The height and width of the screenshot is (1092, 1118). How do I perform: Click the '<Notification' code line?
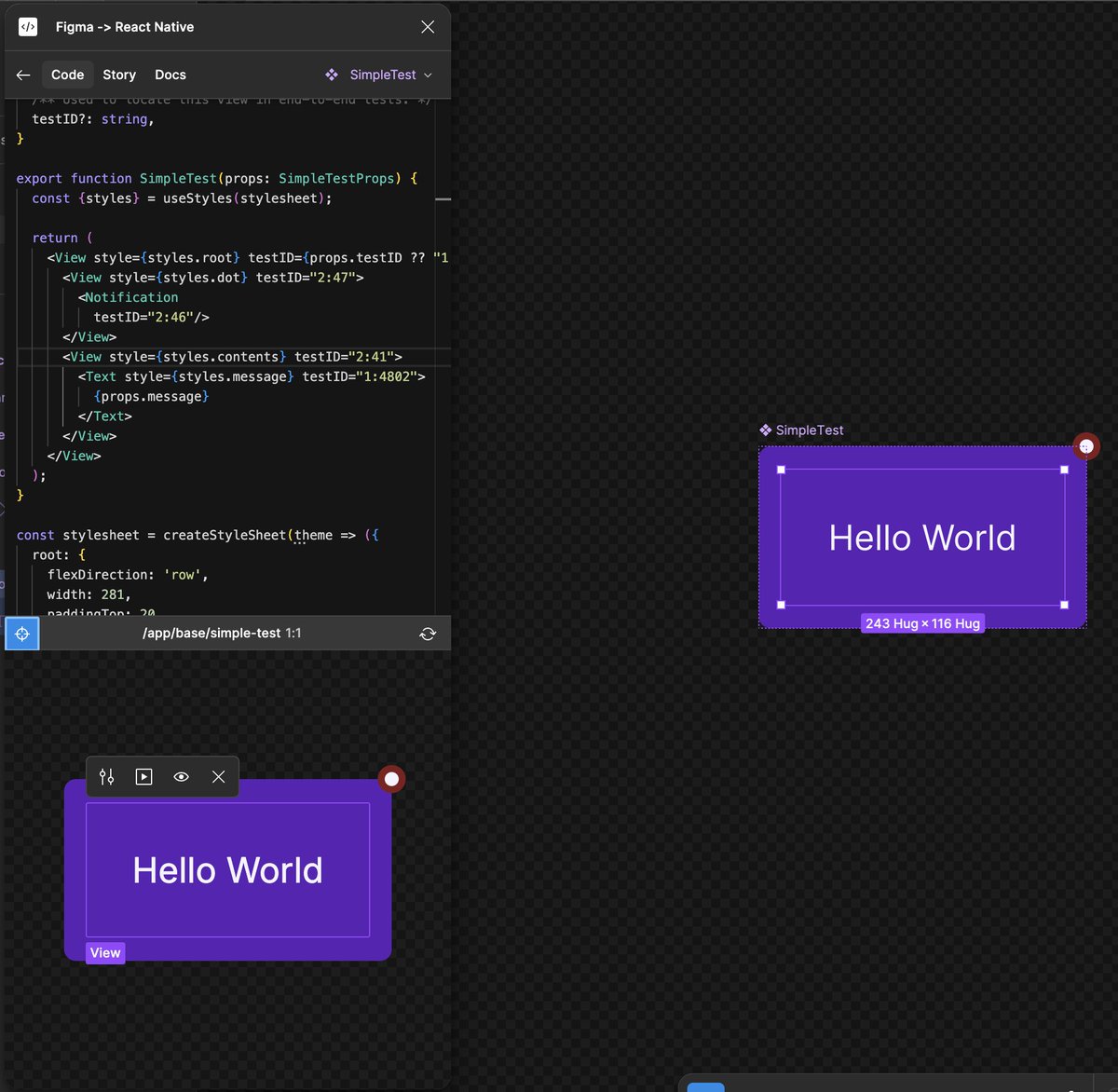pyautogui.click(x=129, y=297)
